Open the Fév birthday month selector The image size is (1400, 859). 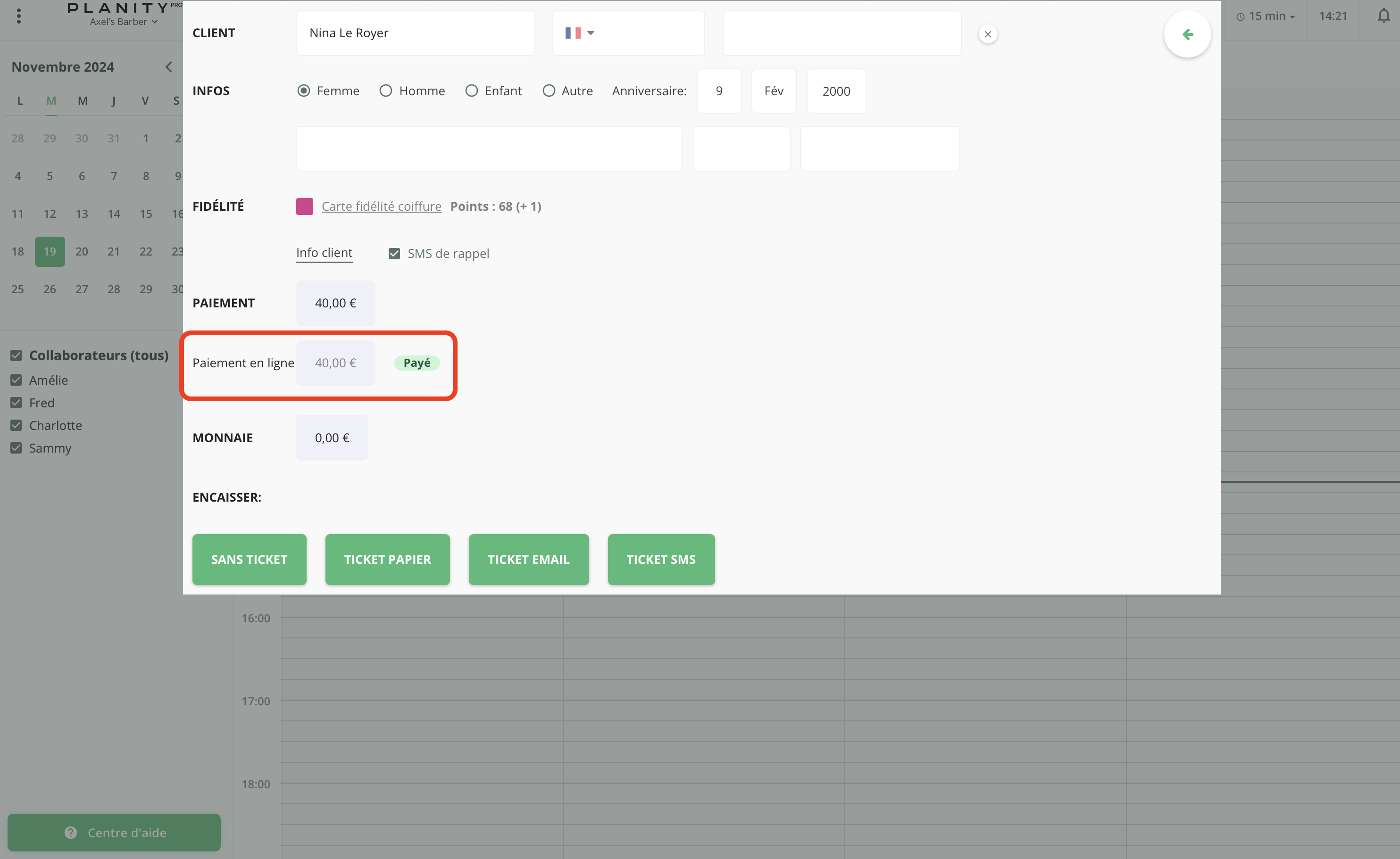point(773,91)
